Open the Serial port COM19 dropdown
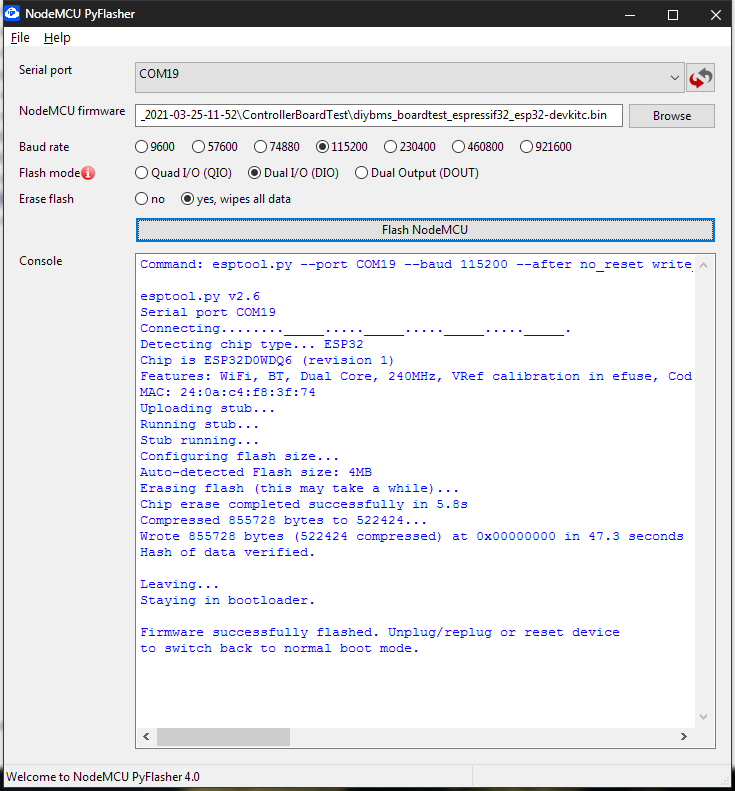The height and width of the screenshot is (791, 735). [x=409, y=78]
